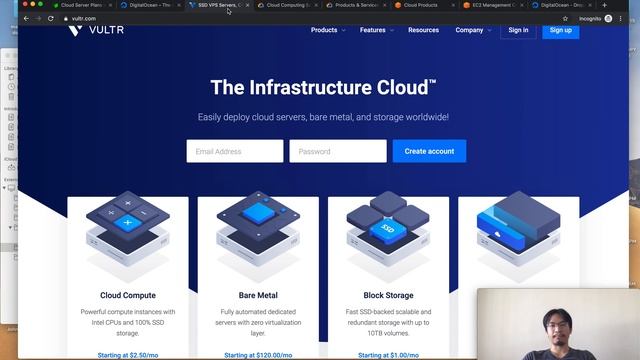The height and width of the screenshot is (360, 640).
Task: Switch to the last DigitalOcean tab
Action: (x=561, y=5)
